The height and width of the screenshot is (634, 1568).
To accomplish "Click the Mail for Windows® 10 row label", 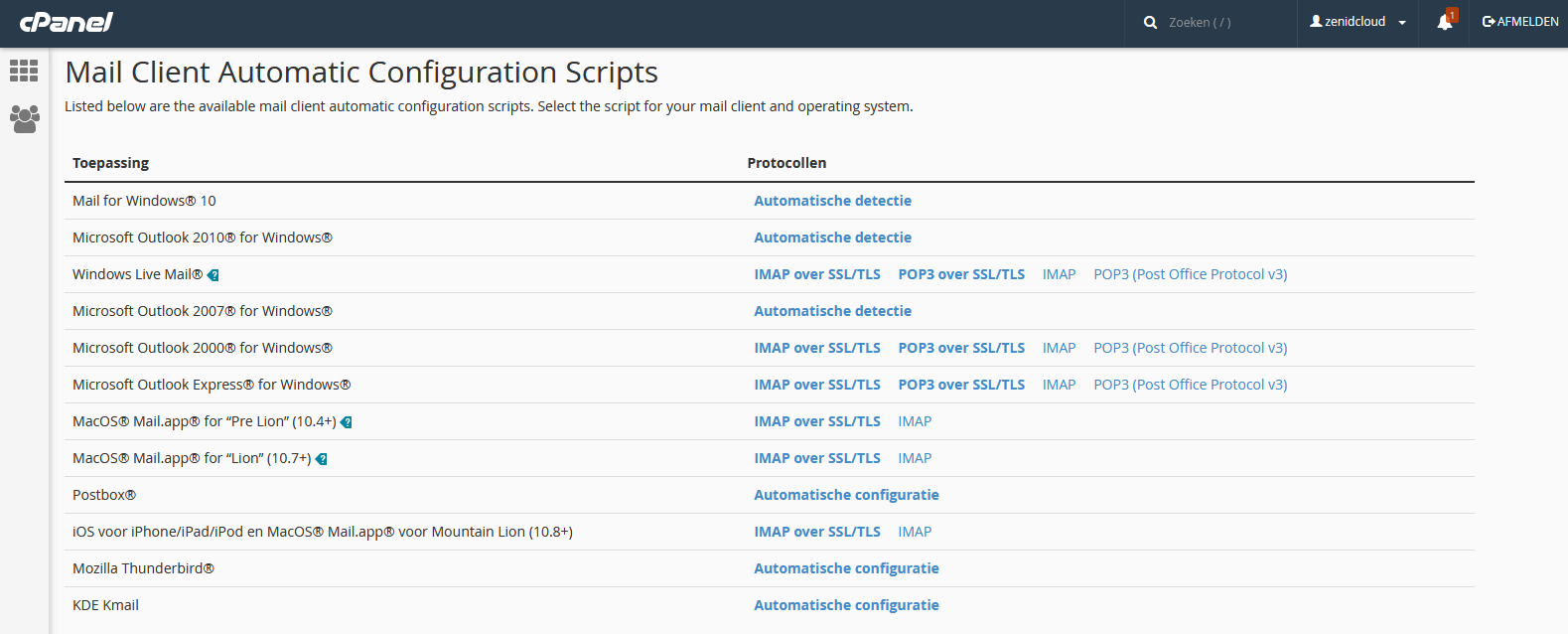I will click(x=144, y=201).
